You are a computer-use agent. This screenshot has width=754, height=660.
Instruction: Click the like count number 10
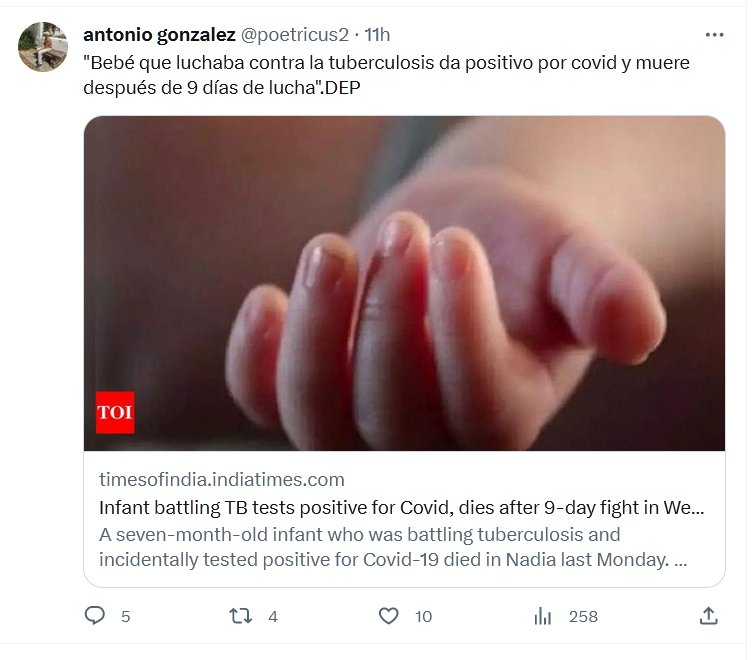[423, 617]
